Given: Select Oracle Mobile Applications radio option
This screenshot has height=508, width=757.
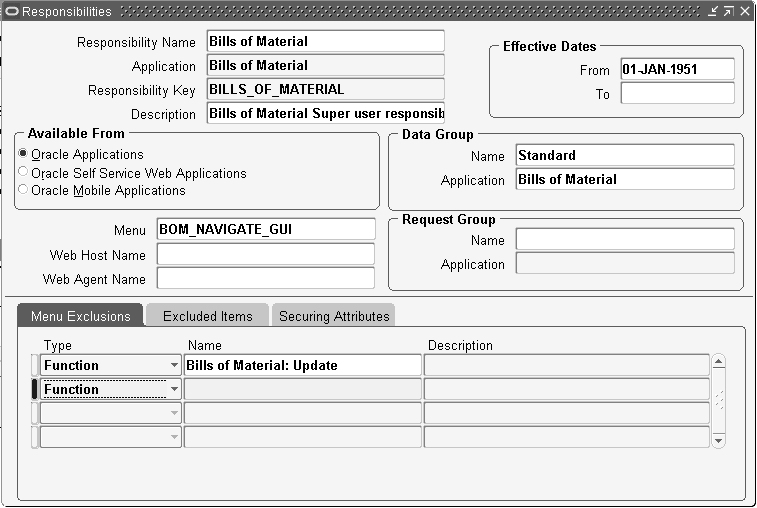Looking at the screenshot, I should 23,189.
